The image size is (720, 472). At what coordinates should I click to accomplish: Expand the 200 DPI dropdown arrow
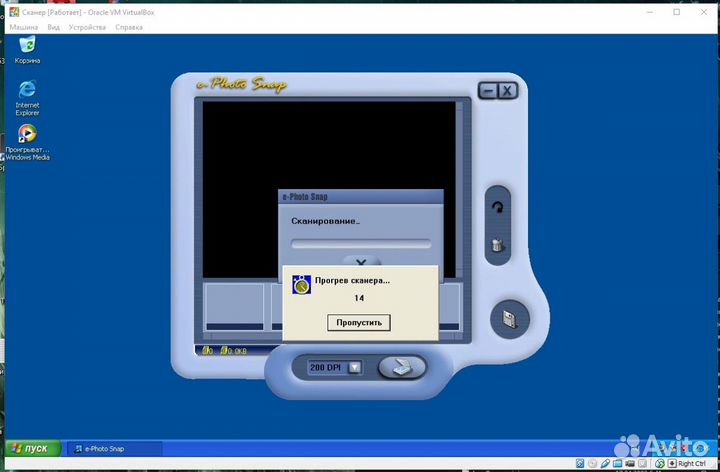click(x=354, y=368)
